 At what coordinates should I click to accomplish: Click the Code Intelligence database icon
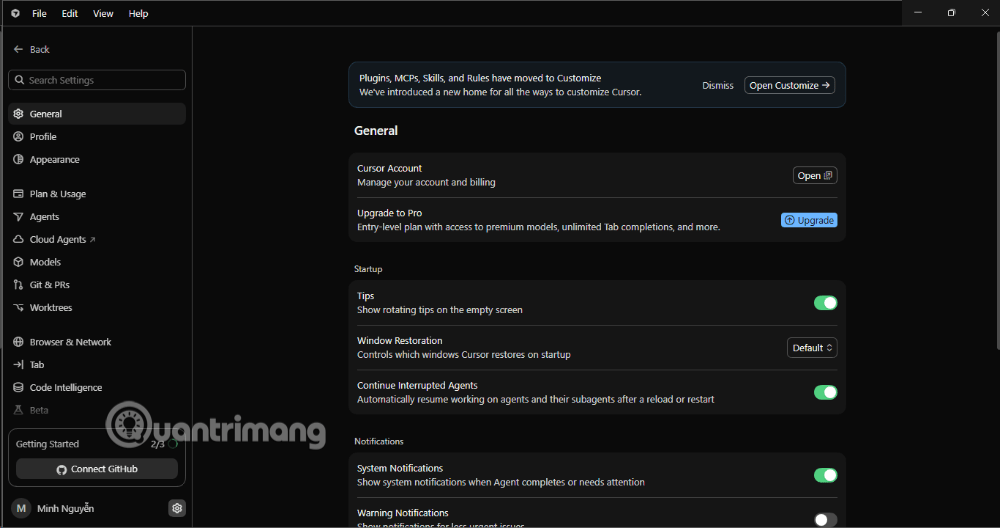18,388
